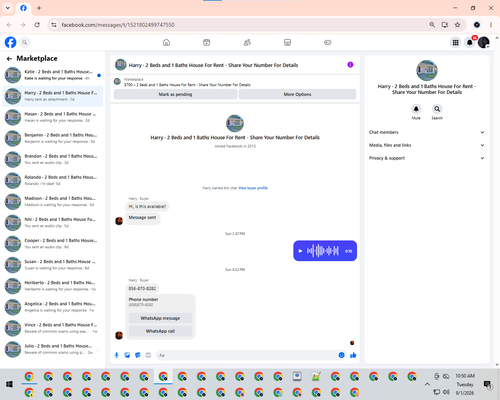Screen dimensions: 500x400
Task: Open the Friends icon in top navigation
Action: tap(247, 42)
